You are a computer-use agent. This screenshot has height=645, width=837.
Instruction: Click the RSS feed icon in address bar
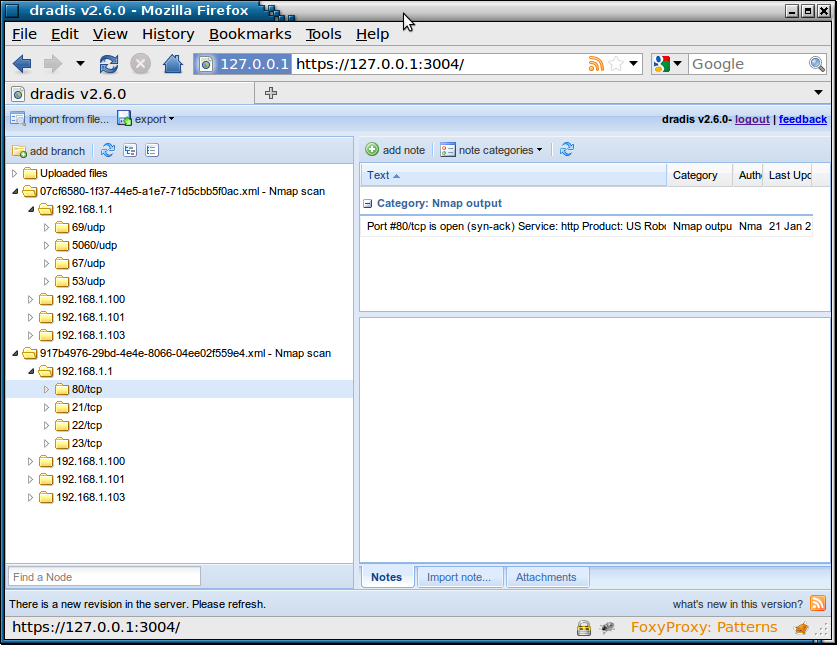tap(596, 64)
